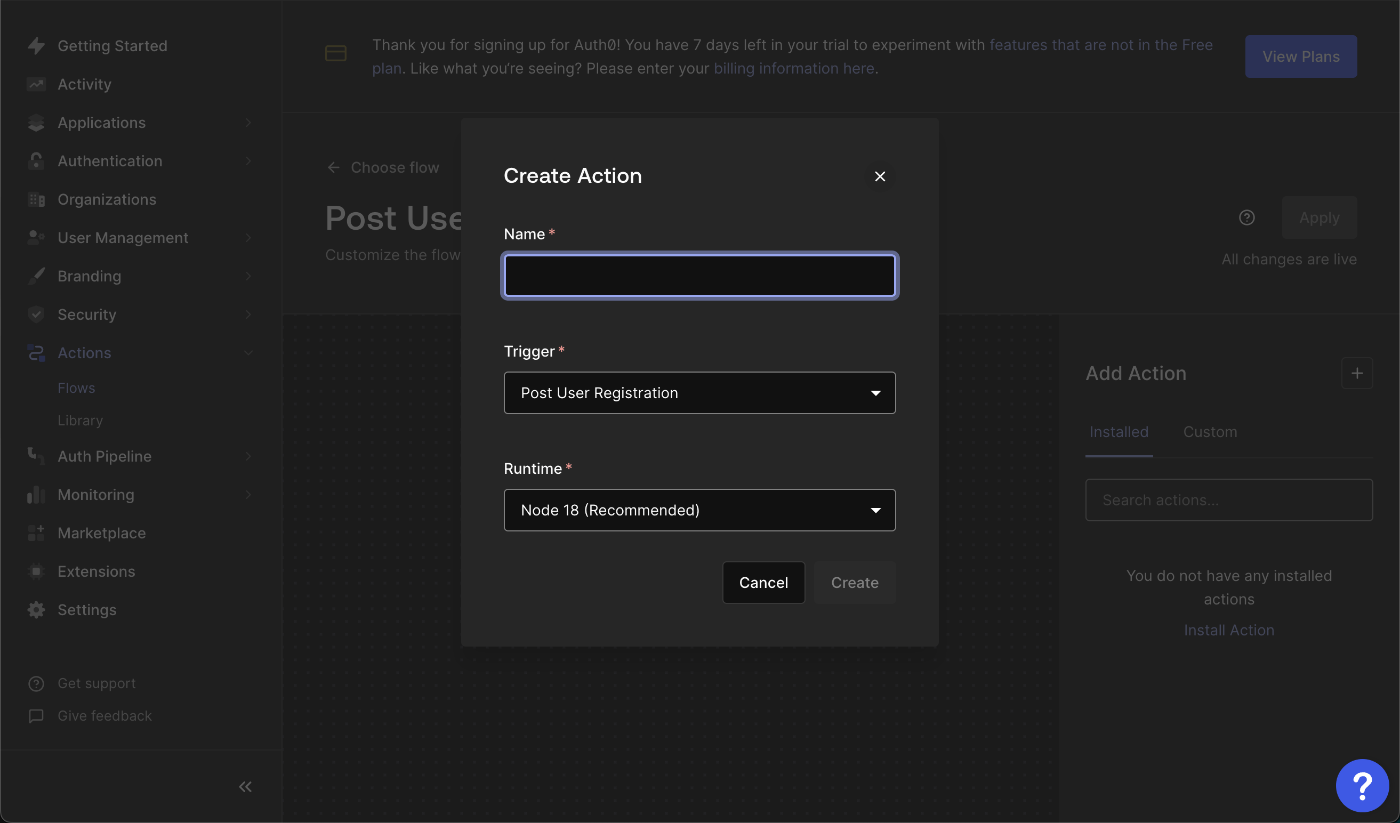This screenshot has height=823, width=1400.
Task: Close the Create Action dialog
Action: click(x=880, y=176)
